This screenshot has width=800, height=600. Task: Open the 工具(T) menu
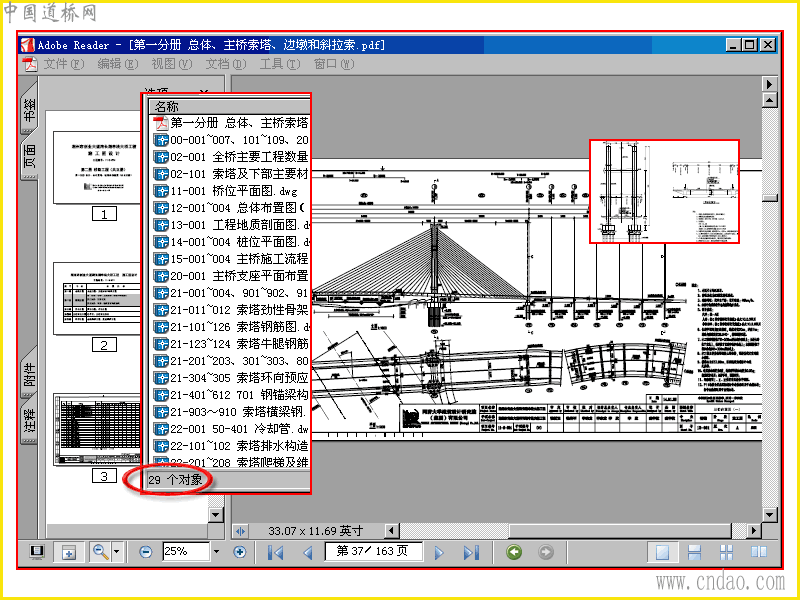[x=280, y=64]
